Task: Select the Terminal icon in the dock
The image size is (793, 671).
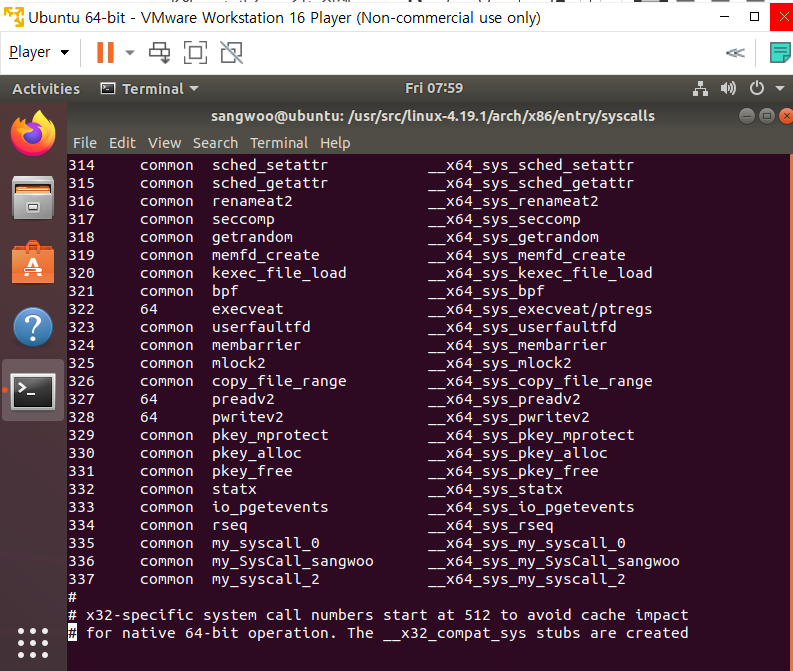Action: coord(33,391)
